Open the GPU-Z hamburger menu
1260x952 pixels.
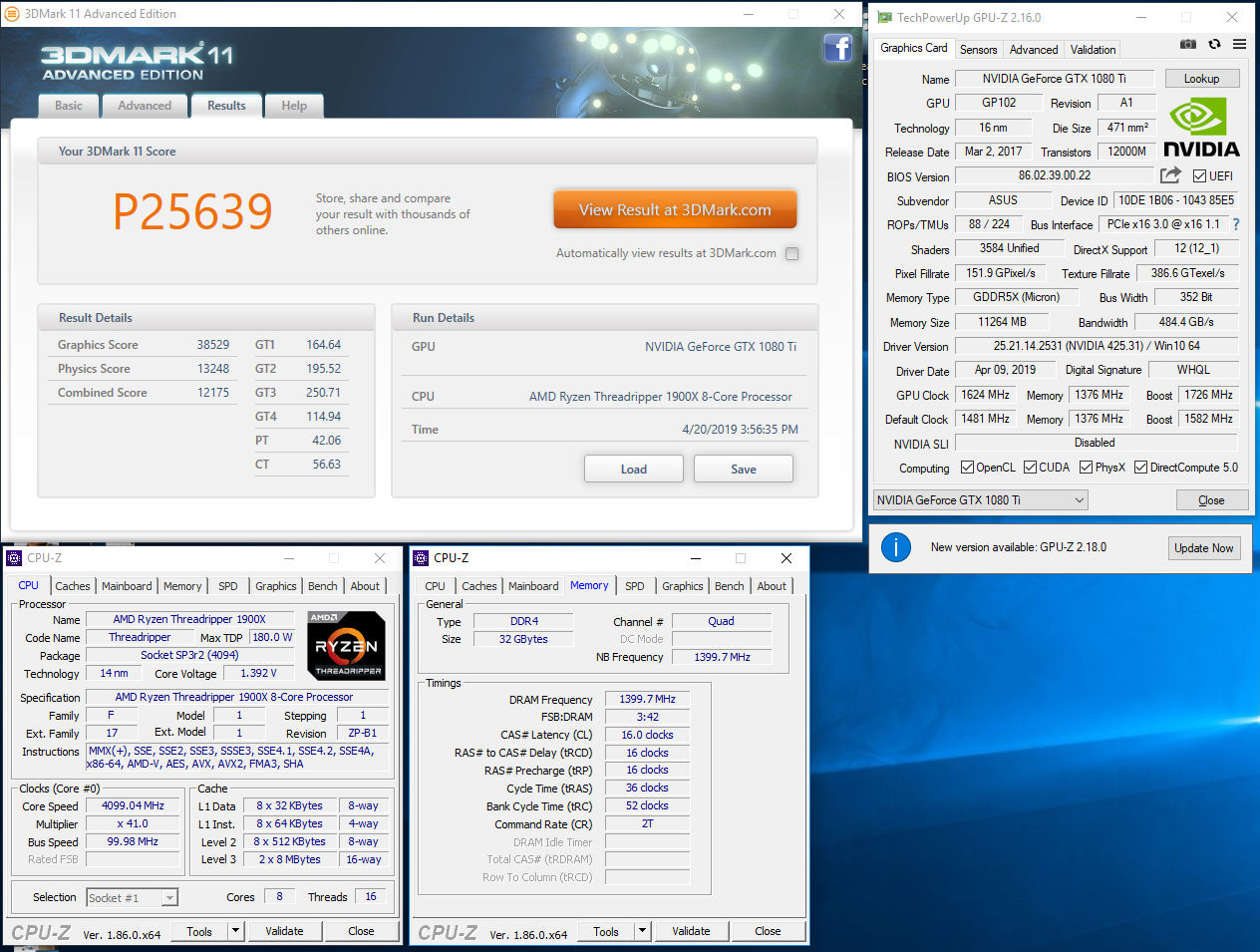1239,44
